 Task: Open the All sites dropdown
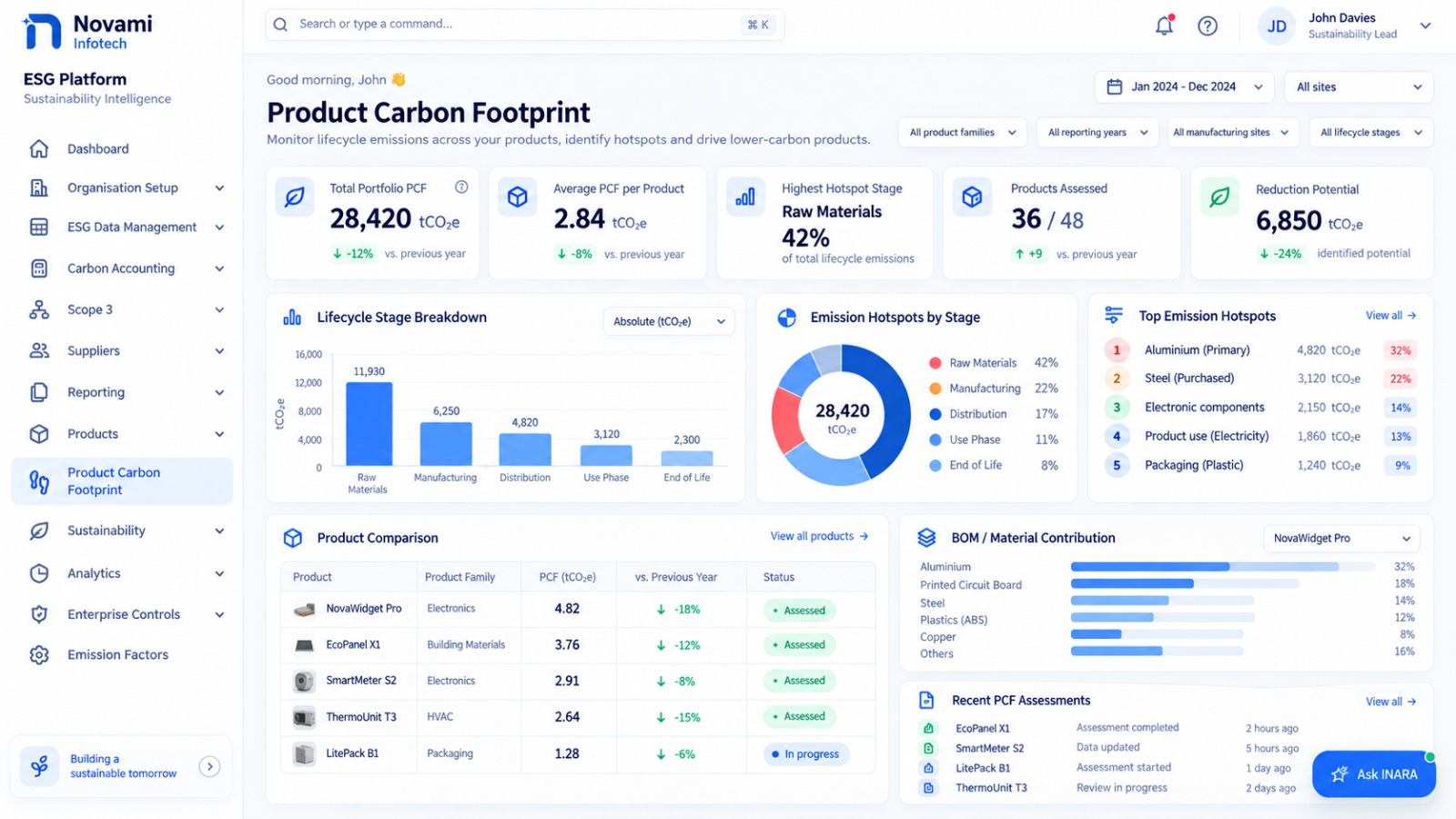[1360, 86]
